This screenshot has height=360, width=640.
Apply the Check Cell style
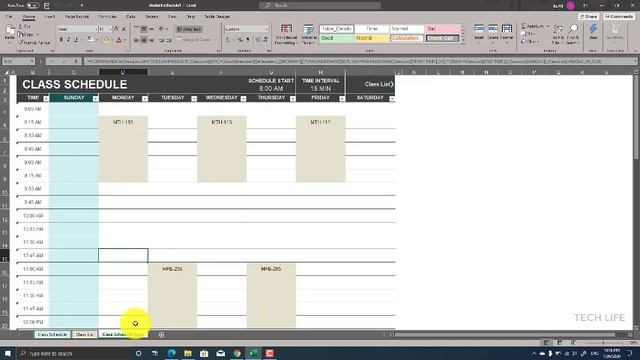442,38
